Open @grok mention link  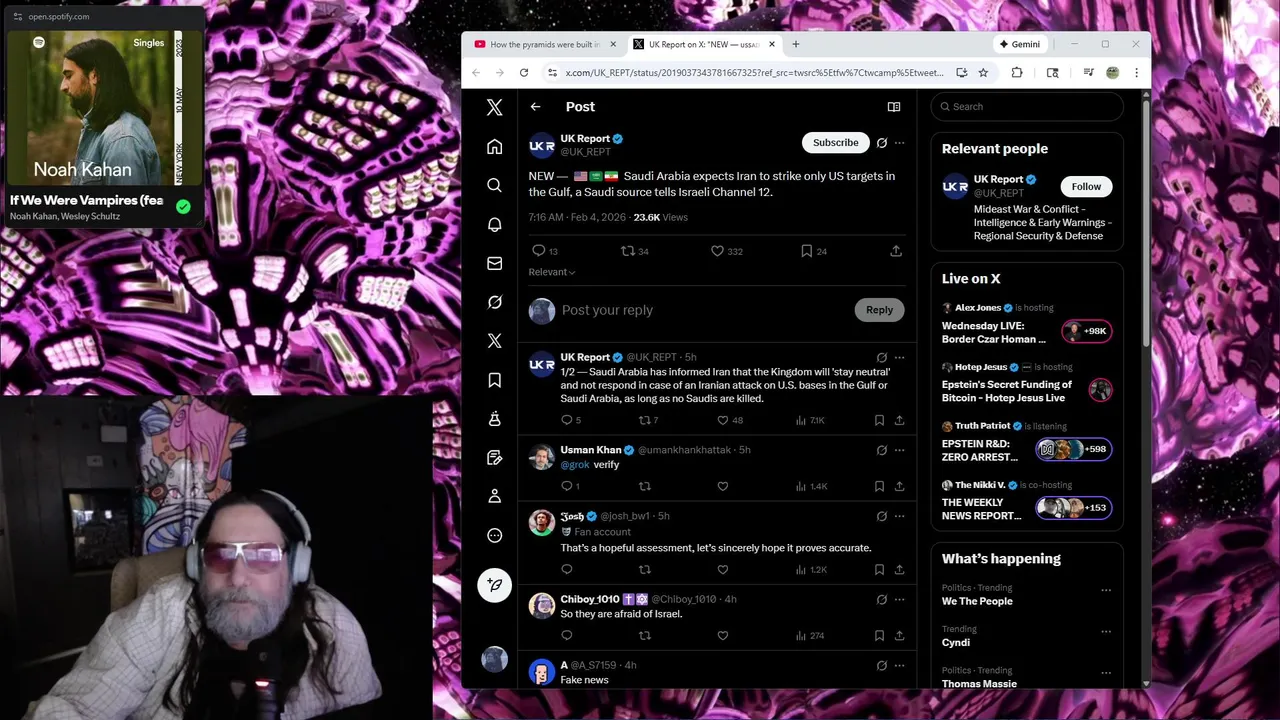575,465
